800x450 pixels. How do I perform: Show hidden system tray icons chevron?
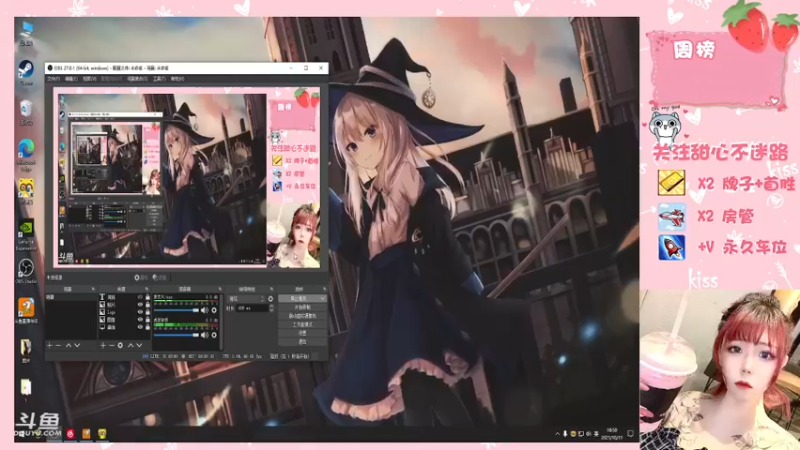[557, 434]
